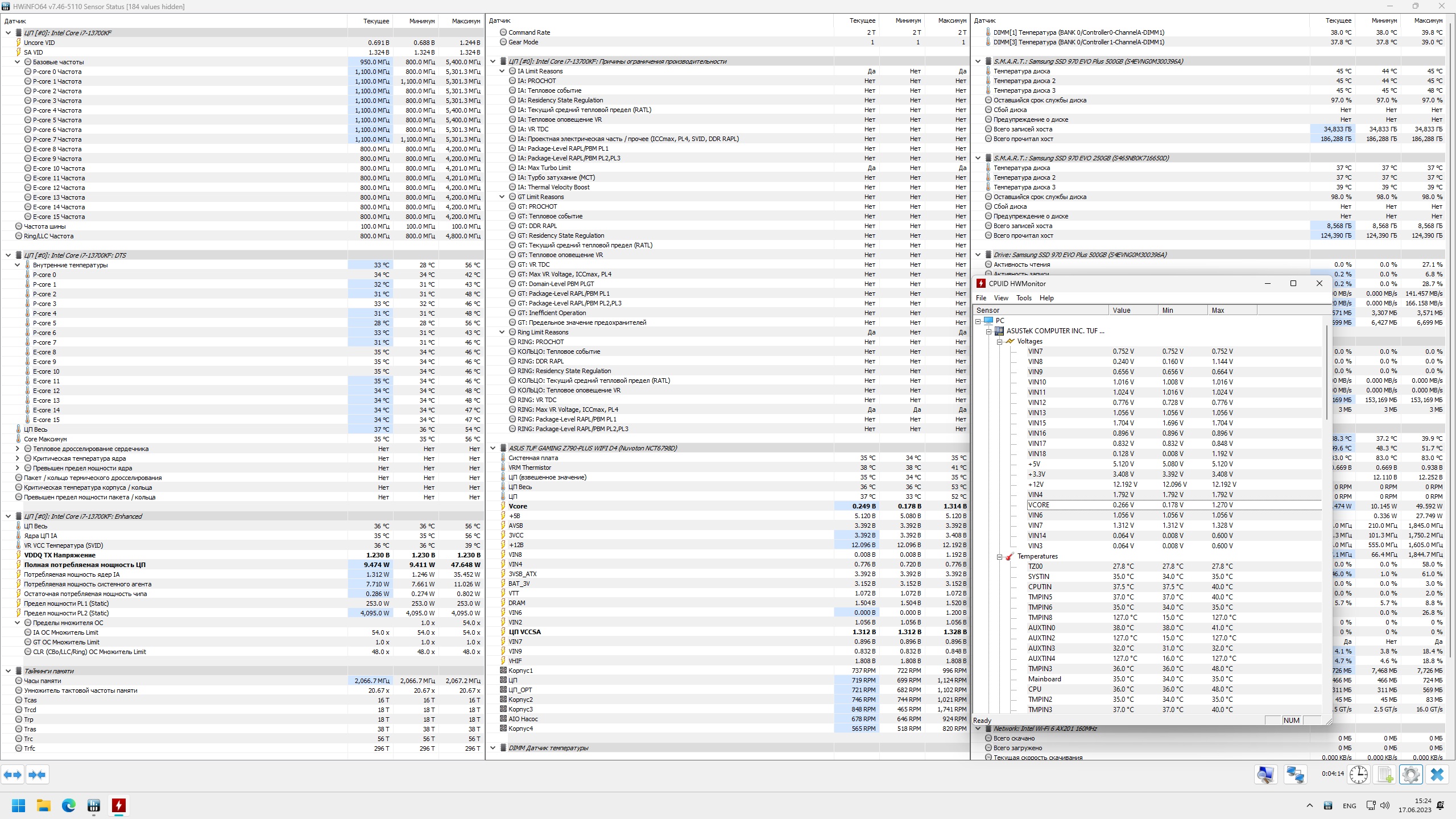The width and height of the screenshot is (1456, 819).
Task: Click the clock reset timer icon
Action: click(x=1359, y=775)
